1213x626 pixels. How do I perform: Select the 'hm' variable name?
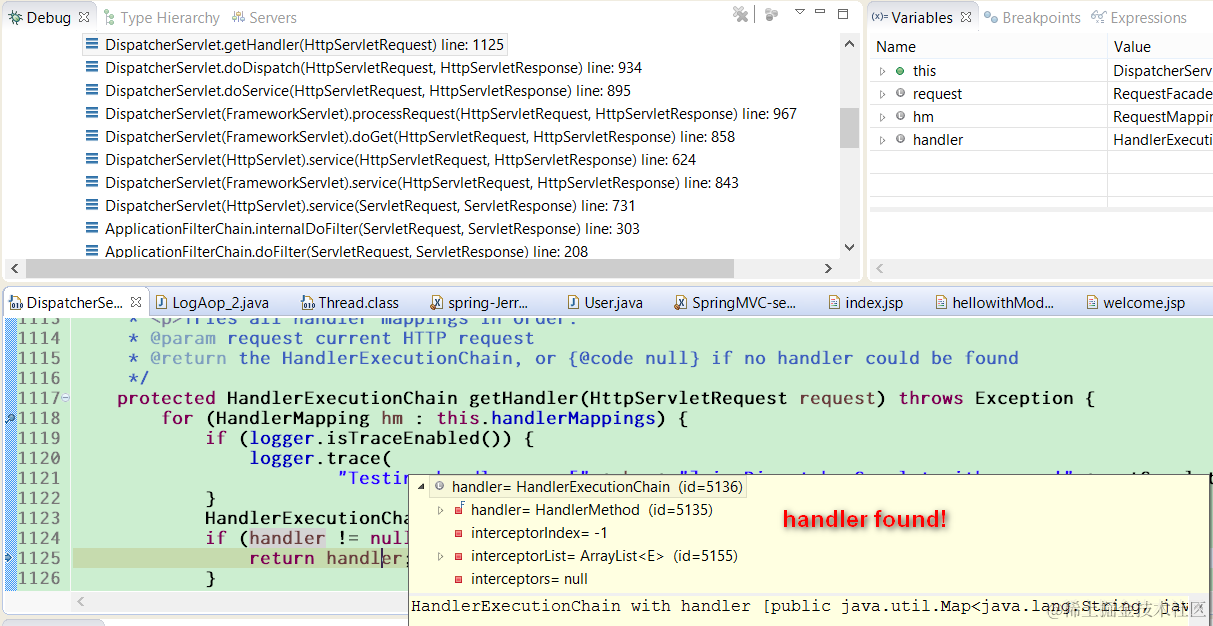923,117
